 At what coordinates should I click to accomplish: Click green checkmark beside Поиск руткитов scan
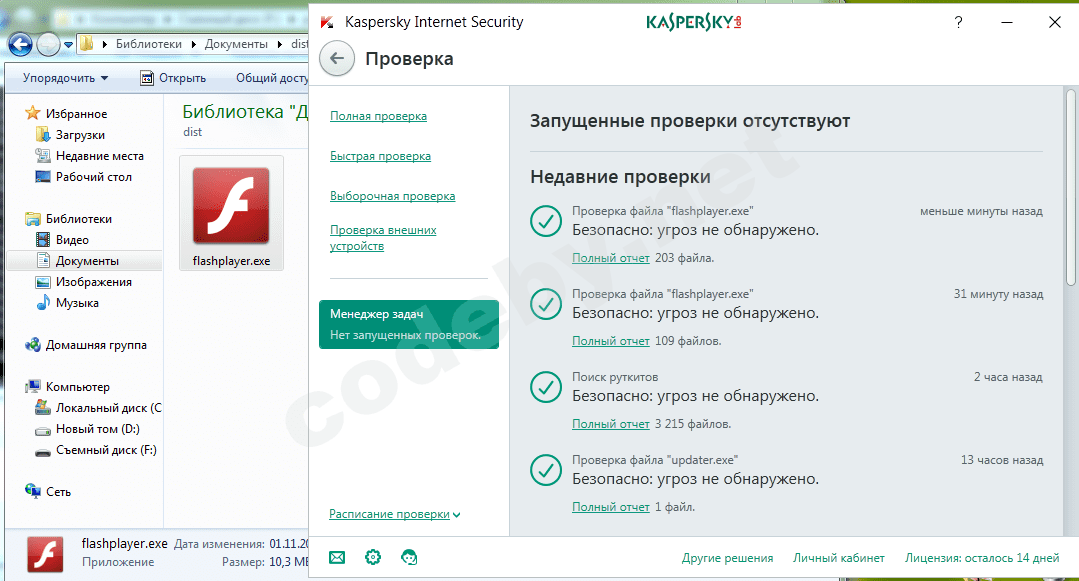point(546,387)
